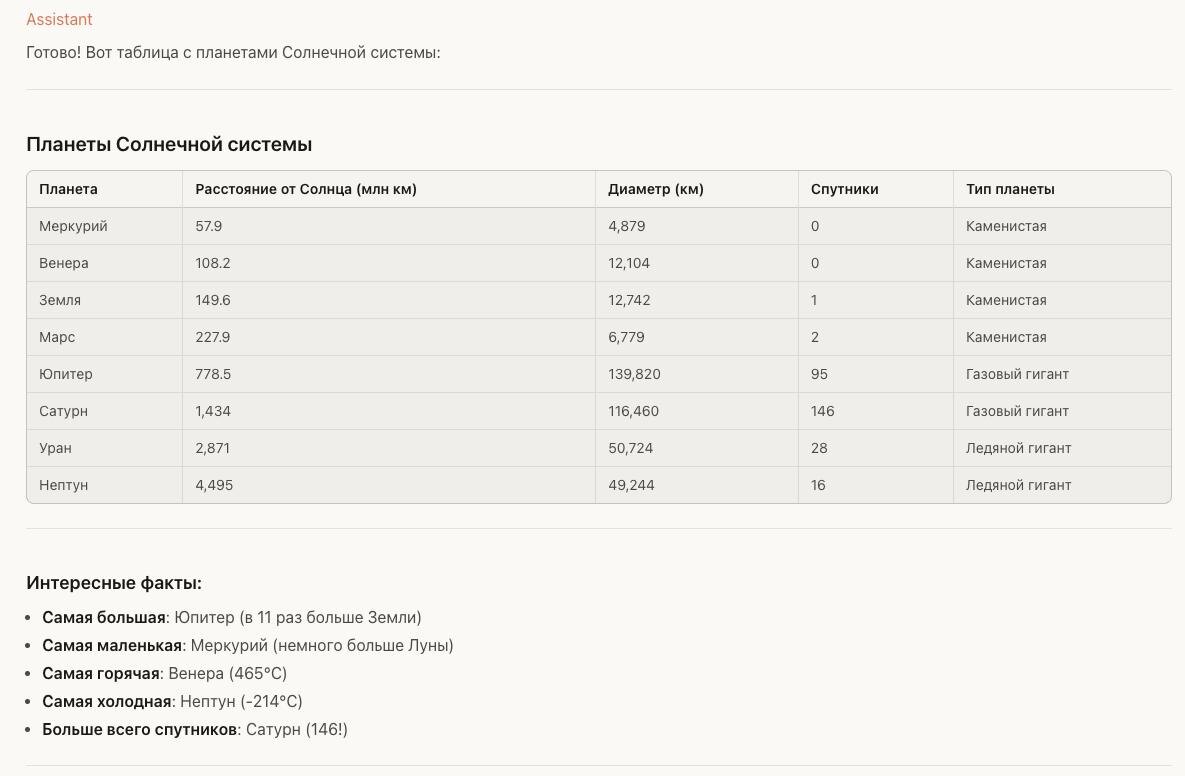This screenshot has width=1185, height=776.
Task: Click the "Assistant" label at the top
Action: click(59, 19)
